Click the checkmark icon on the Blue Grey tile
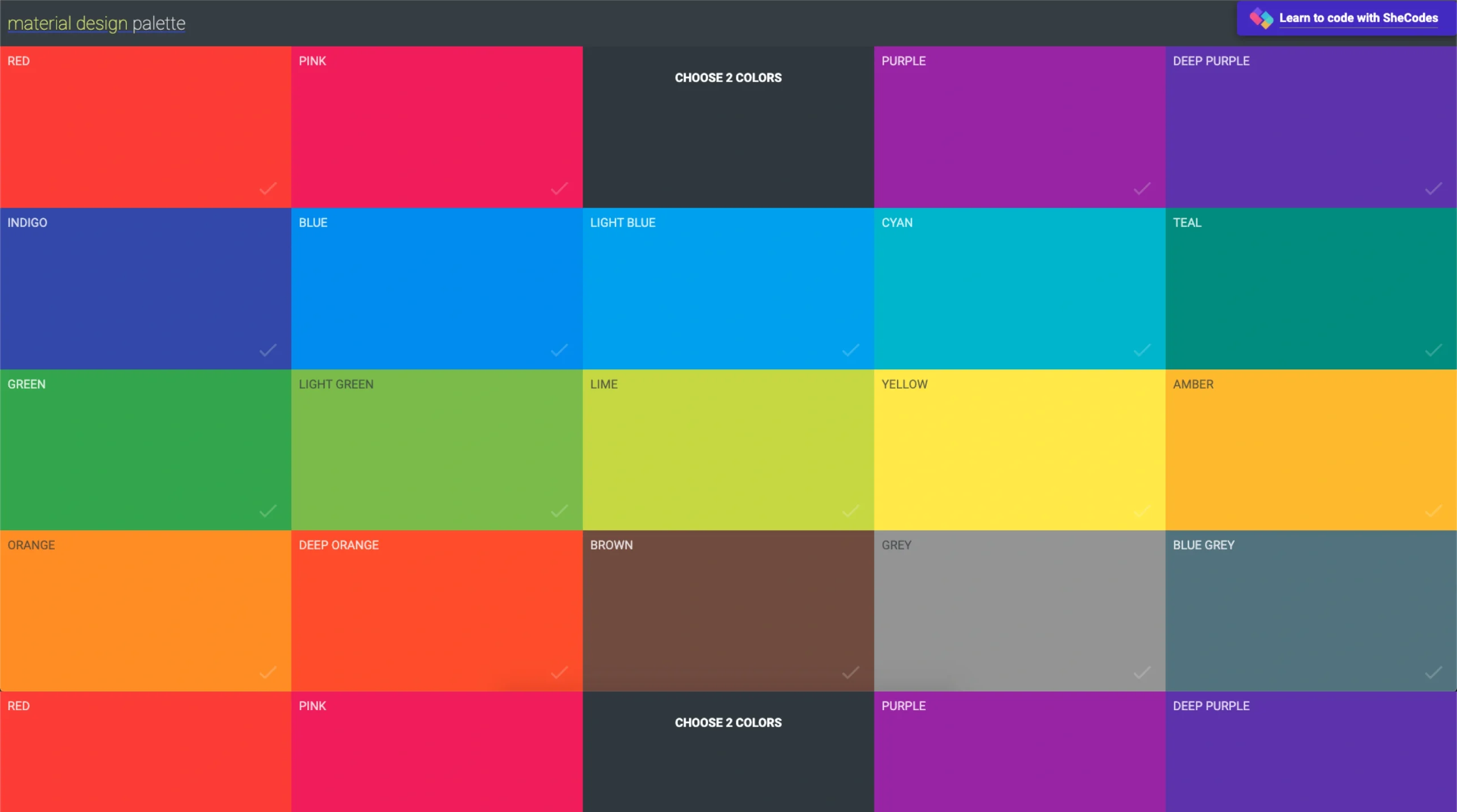The width and height of the screenshot is (1457, 812). click(1434, 673)
